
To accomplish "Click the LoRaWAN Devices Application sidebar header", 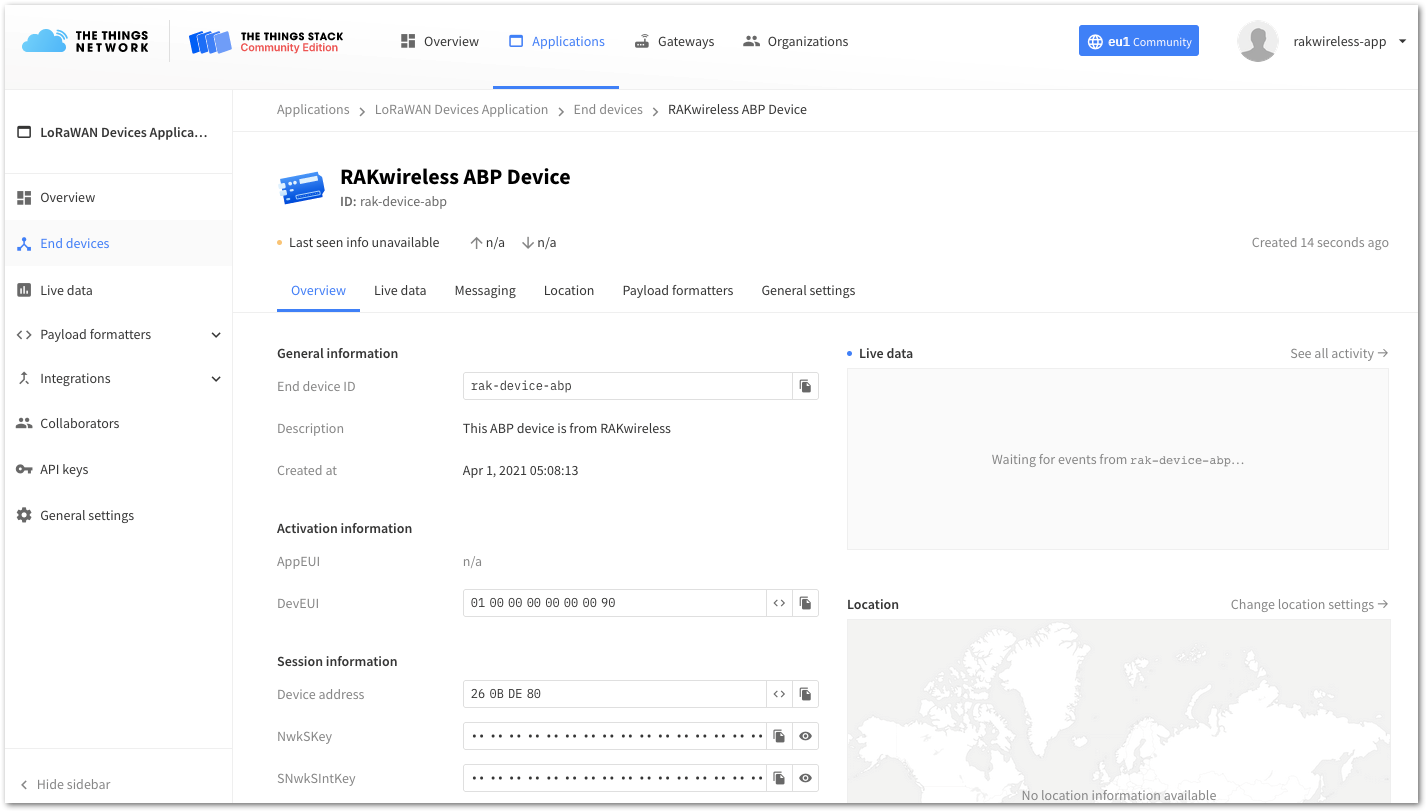I will point(113,132).
